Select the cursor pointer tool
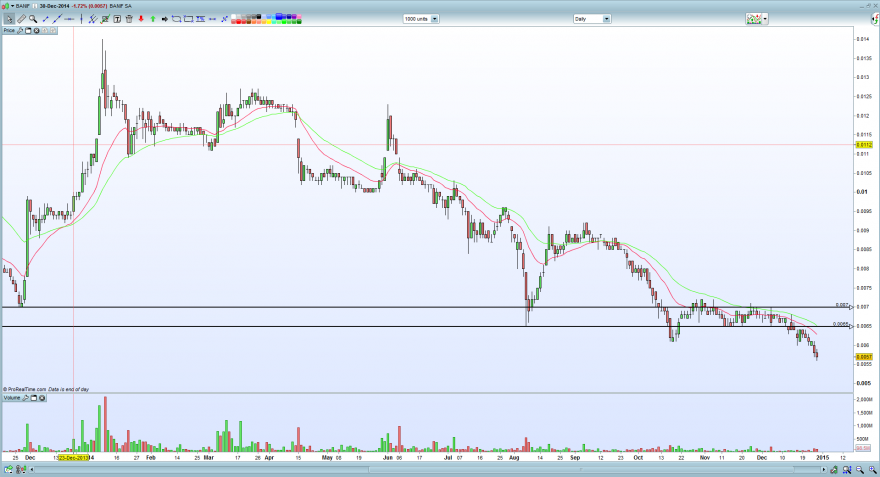Viewport: 880px width, 477px height. [9, 19]
